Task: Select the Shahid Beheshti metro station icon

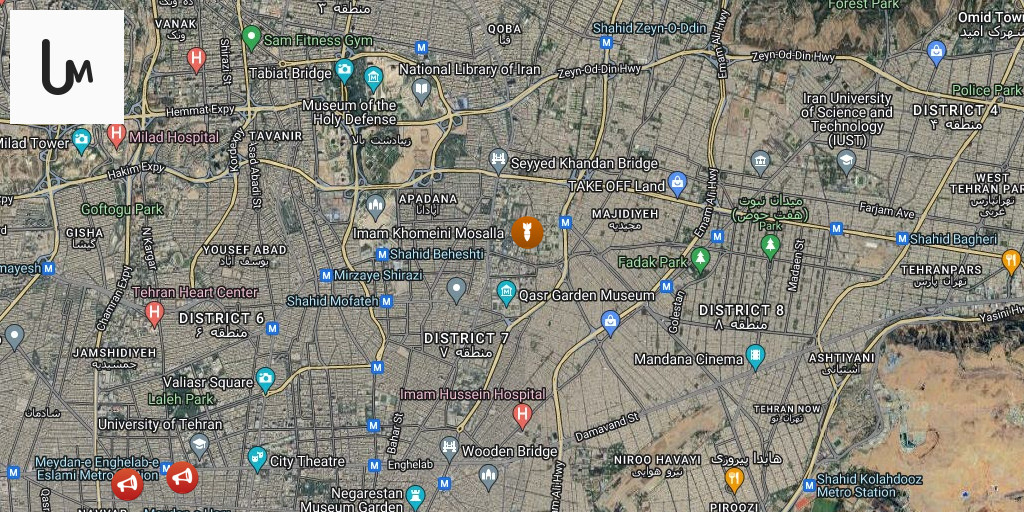Action: click(383, 254)
